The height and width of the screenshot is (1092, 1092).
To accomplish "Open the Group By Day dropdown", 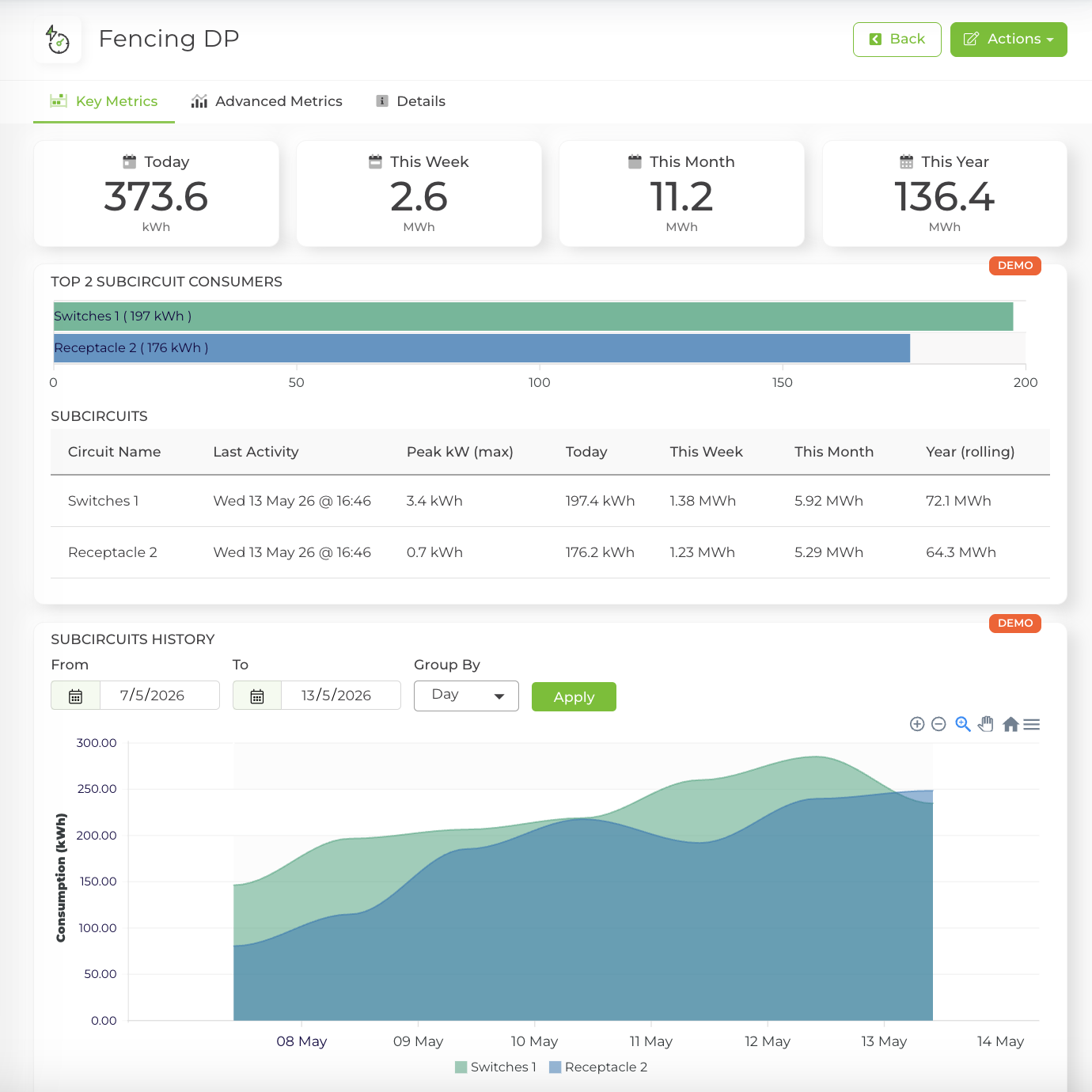I will click(x=466, y=696).
